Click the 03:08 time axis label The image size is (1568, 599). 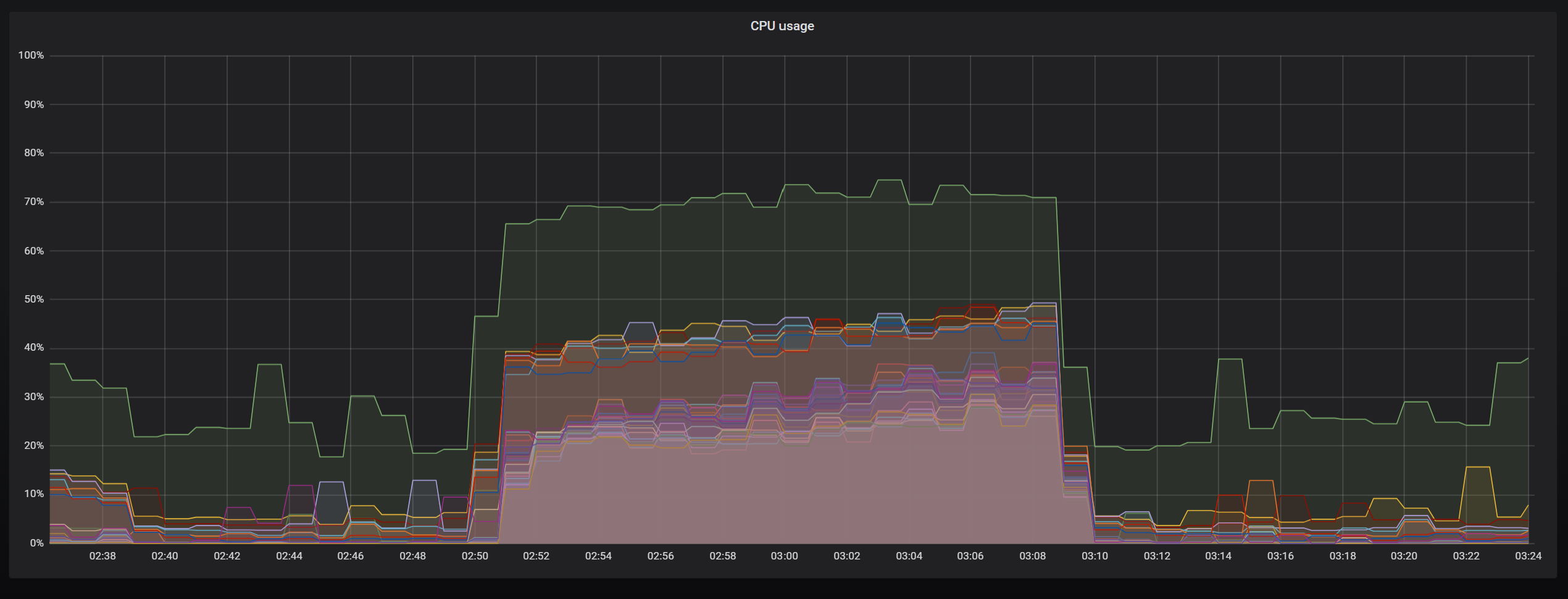1033,556
